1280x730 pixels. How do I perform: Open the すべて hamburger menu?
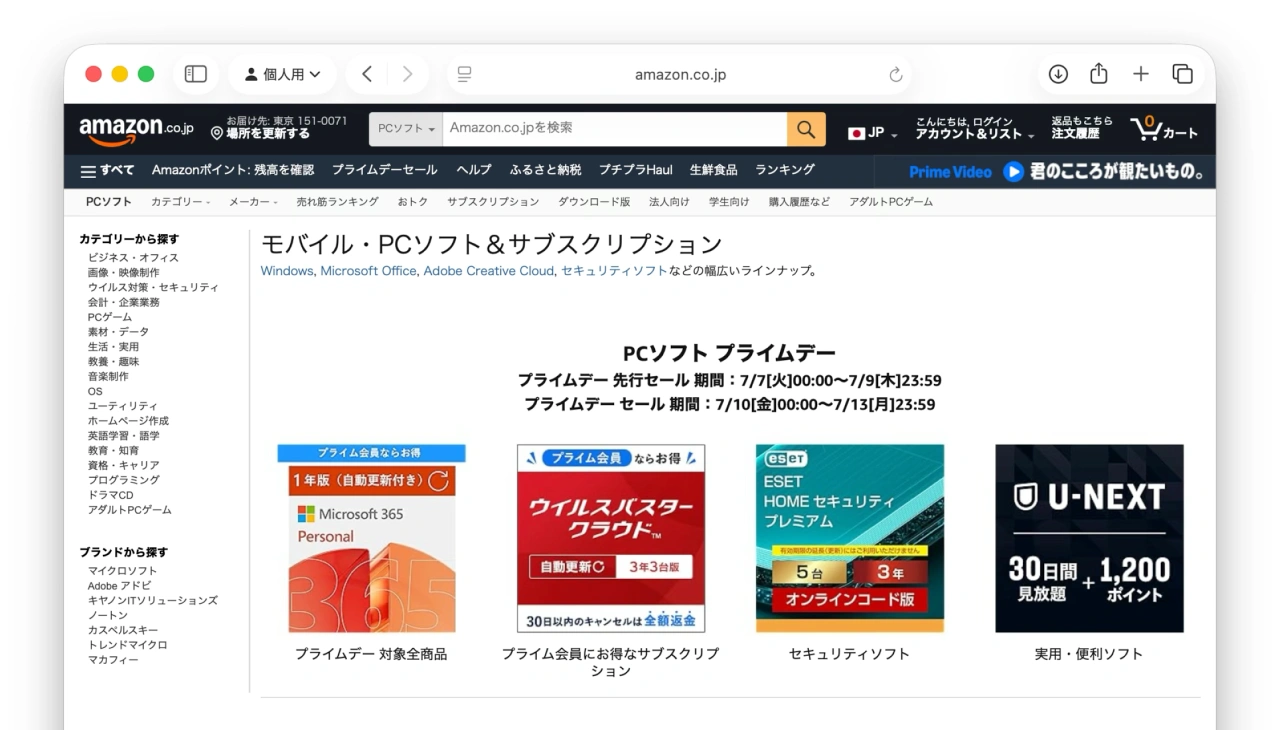[x=107, y=171]
